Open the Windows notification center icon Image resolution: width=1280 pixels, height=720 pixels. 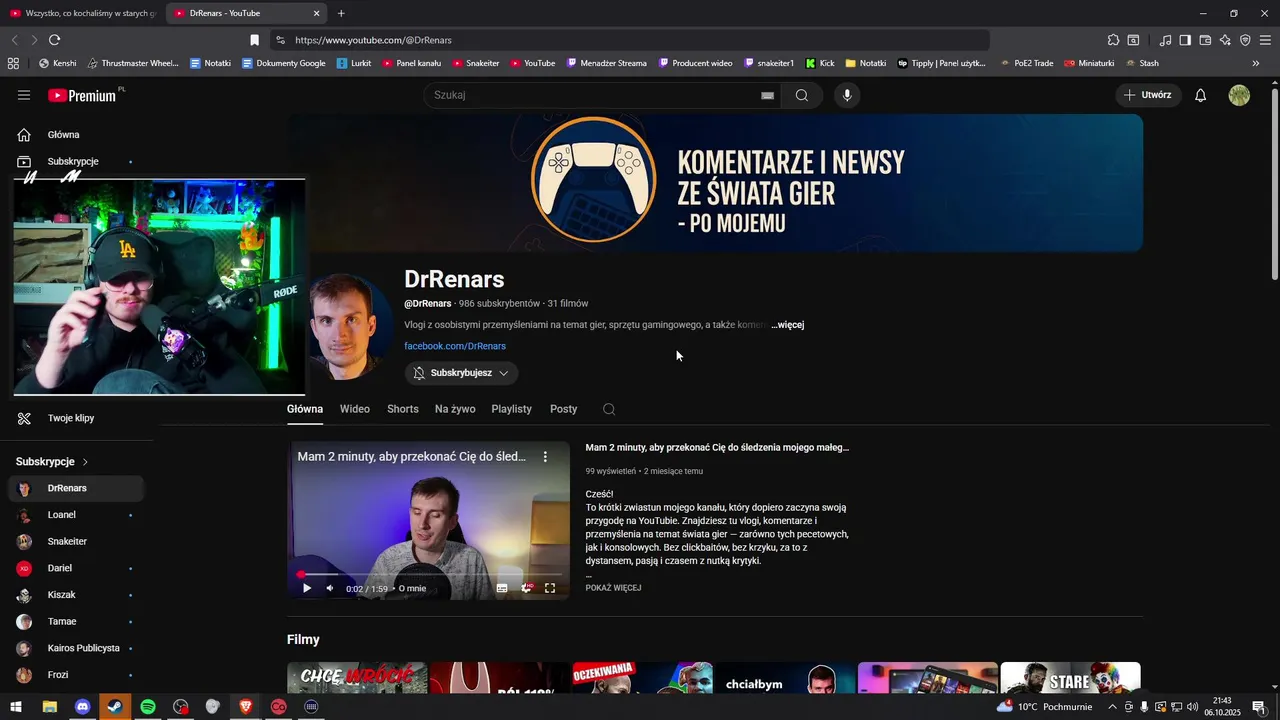[x=1258, y=707]
